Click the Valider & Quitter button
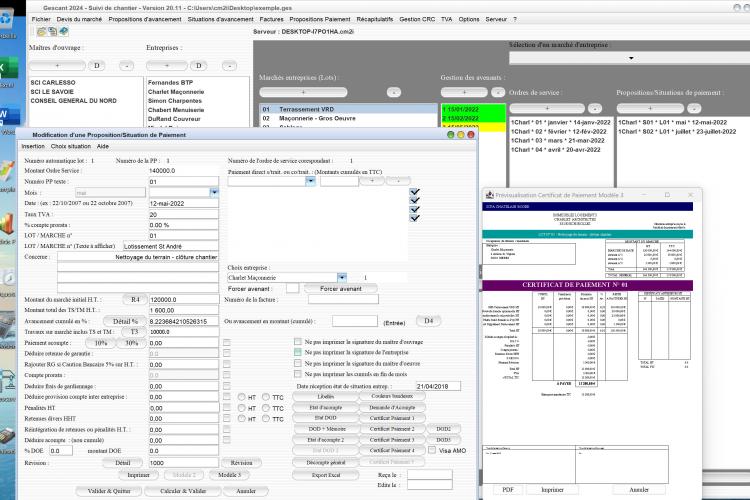750x500 pixels. 109,491
